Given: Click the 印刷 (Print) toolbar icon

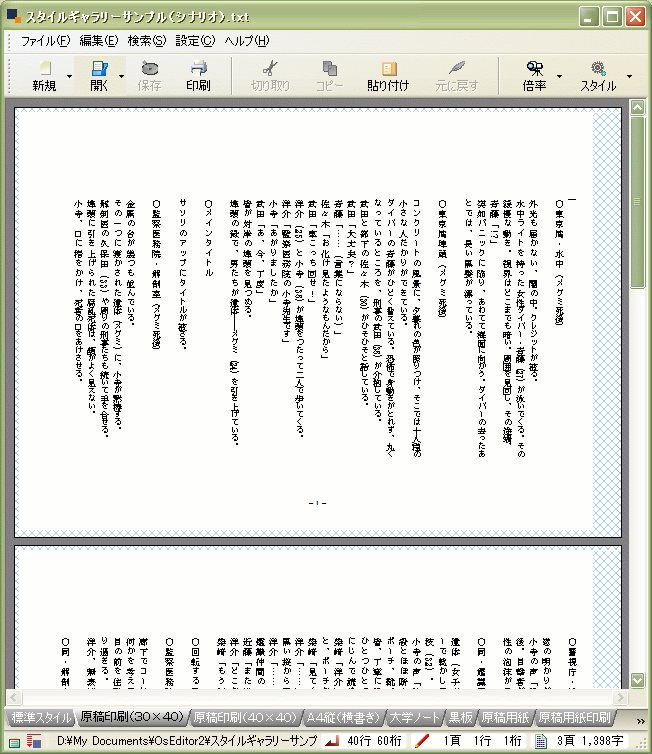Looking at the screenshot, I should tap(199, 68).
